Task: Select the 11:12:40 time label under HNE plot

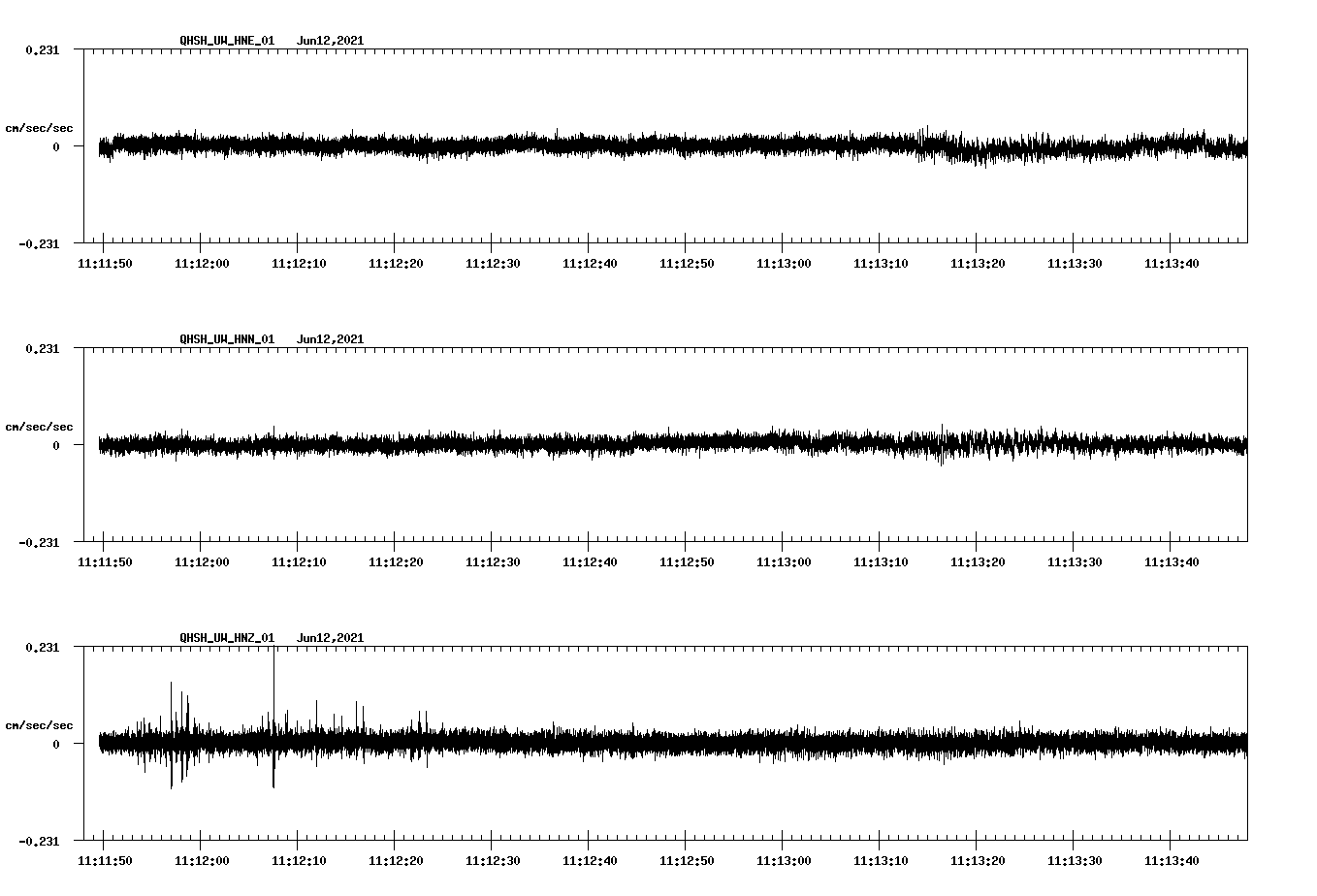Action: click(x=590, y=264)
